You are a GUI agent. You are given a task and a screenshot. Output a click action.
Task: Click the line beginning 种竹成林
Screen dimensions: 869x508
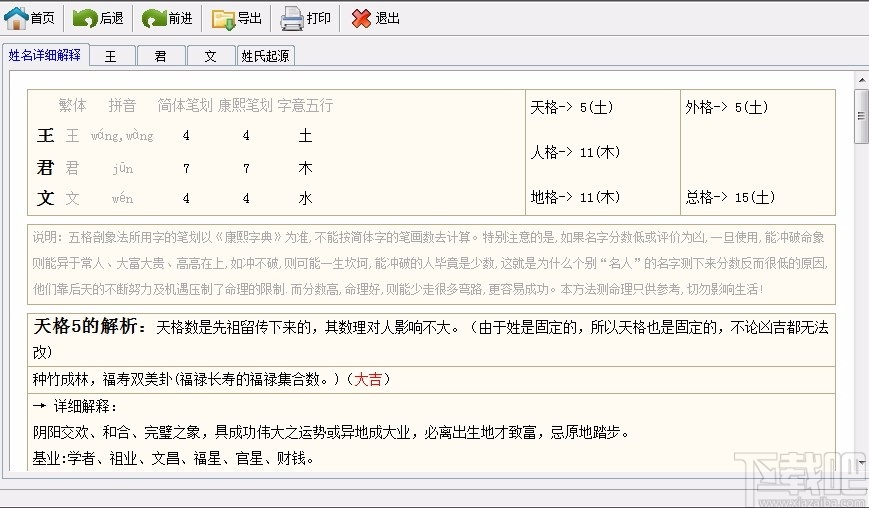(x=212, y=379)
